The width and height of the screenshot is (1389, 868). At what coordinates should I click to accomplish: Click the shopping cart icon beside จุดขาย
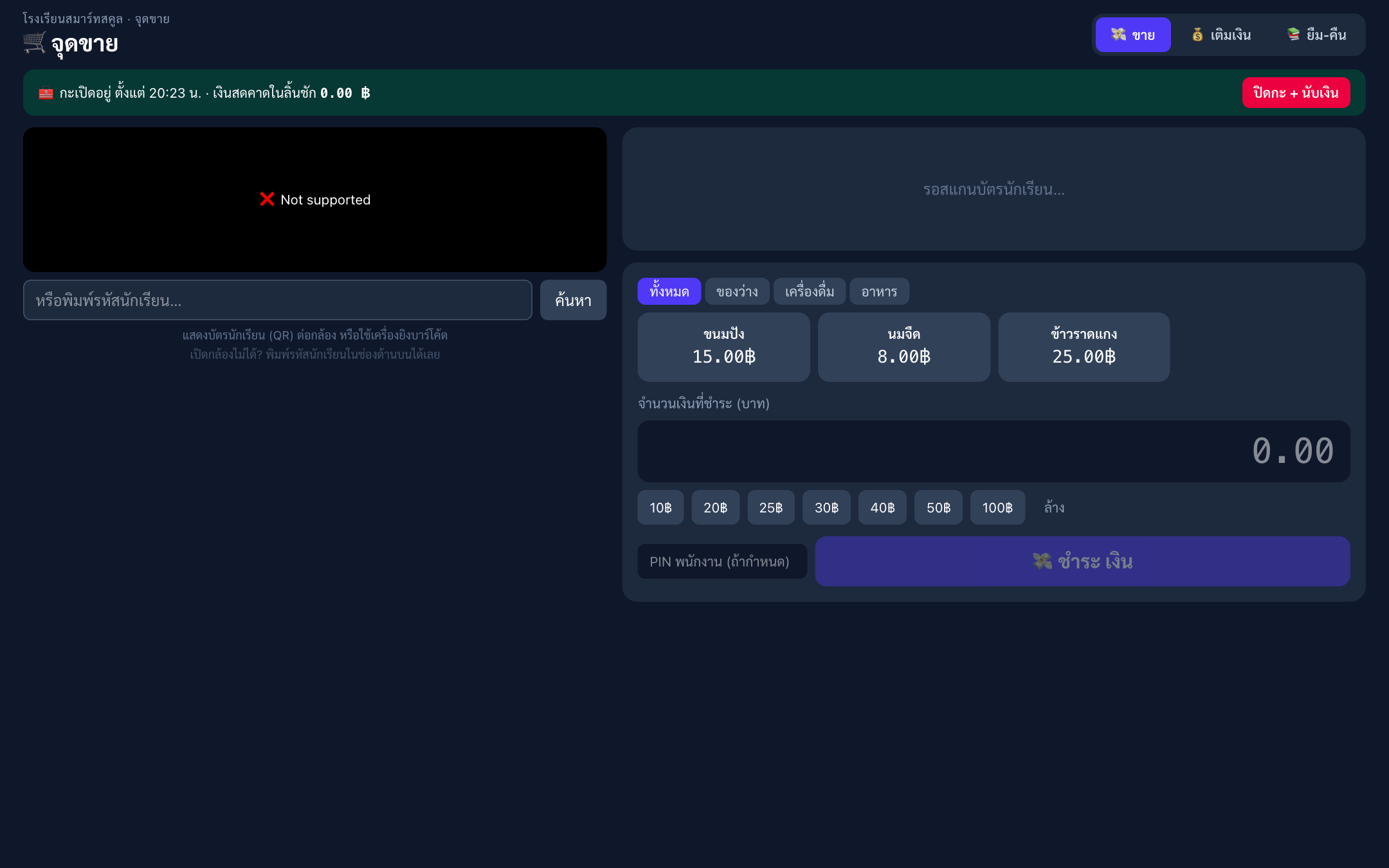click(x=34, y=43)
